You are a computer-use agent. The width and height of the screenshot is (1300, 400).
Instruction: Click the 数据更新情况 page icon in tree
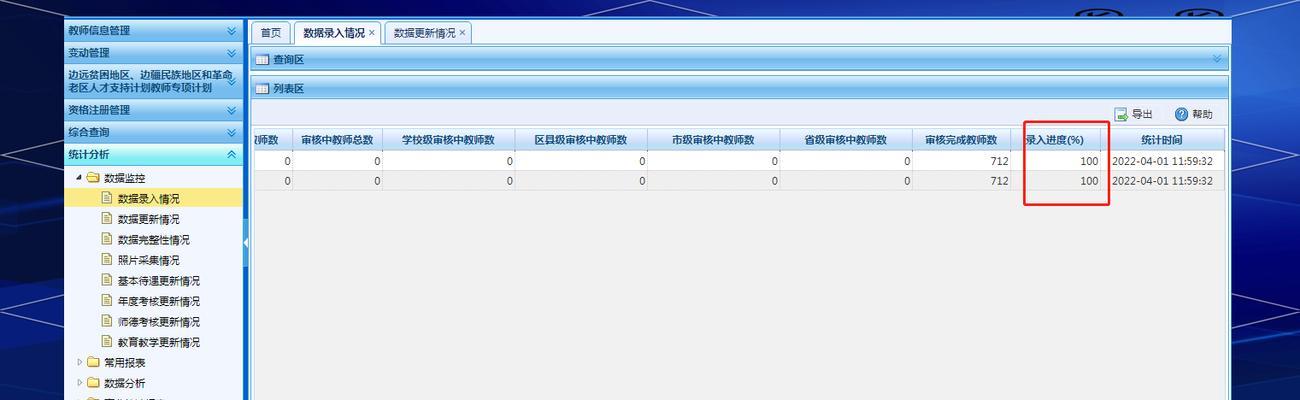coord(107,219)
